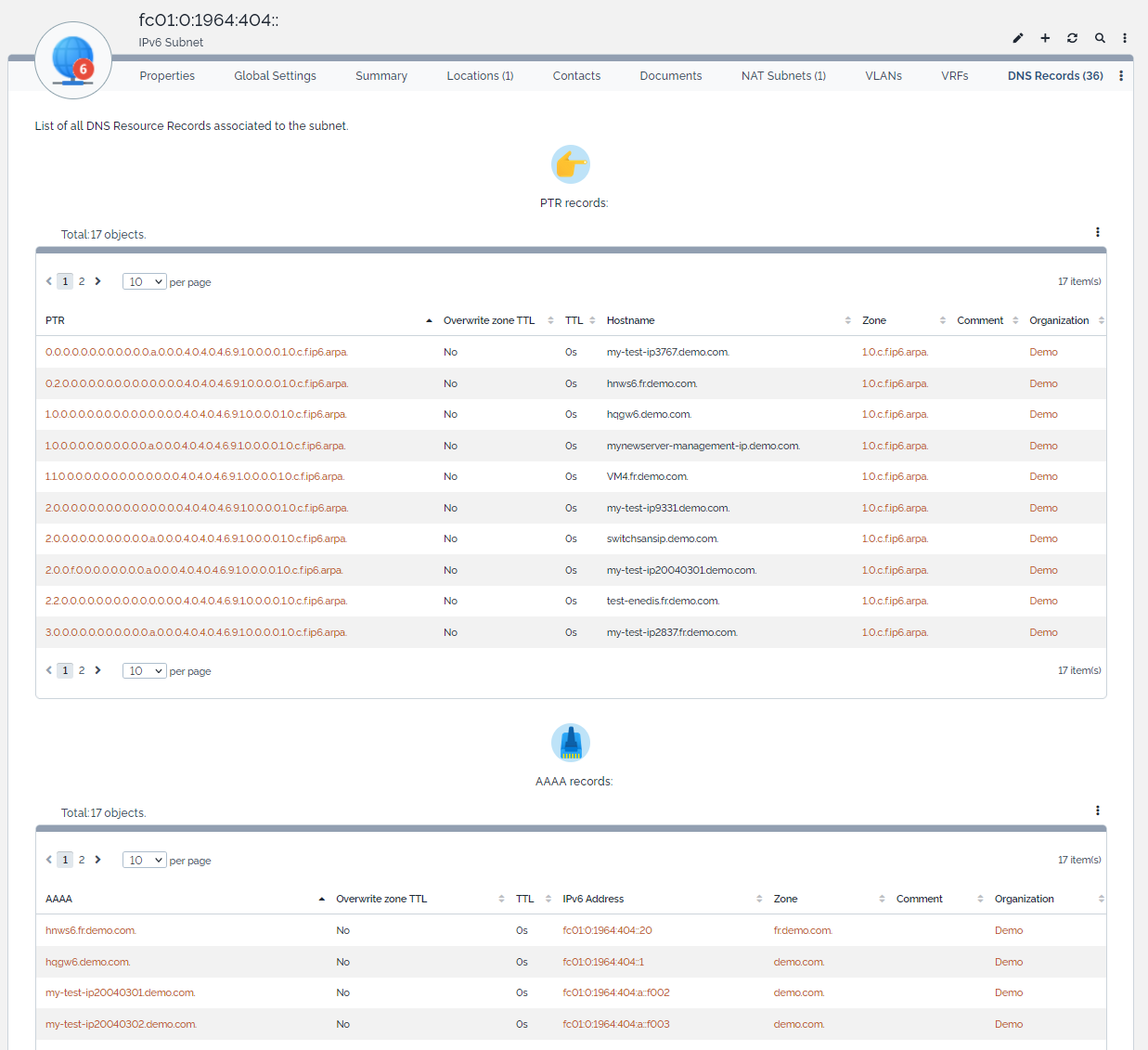Image resolution: width=1148 pixels, height=1050 pixels.
Task: Click the pencil edit icon in header
Action: [1018, 38]
